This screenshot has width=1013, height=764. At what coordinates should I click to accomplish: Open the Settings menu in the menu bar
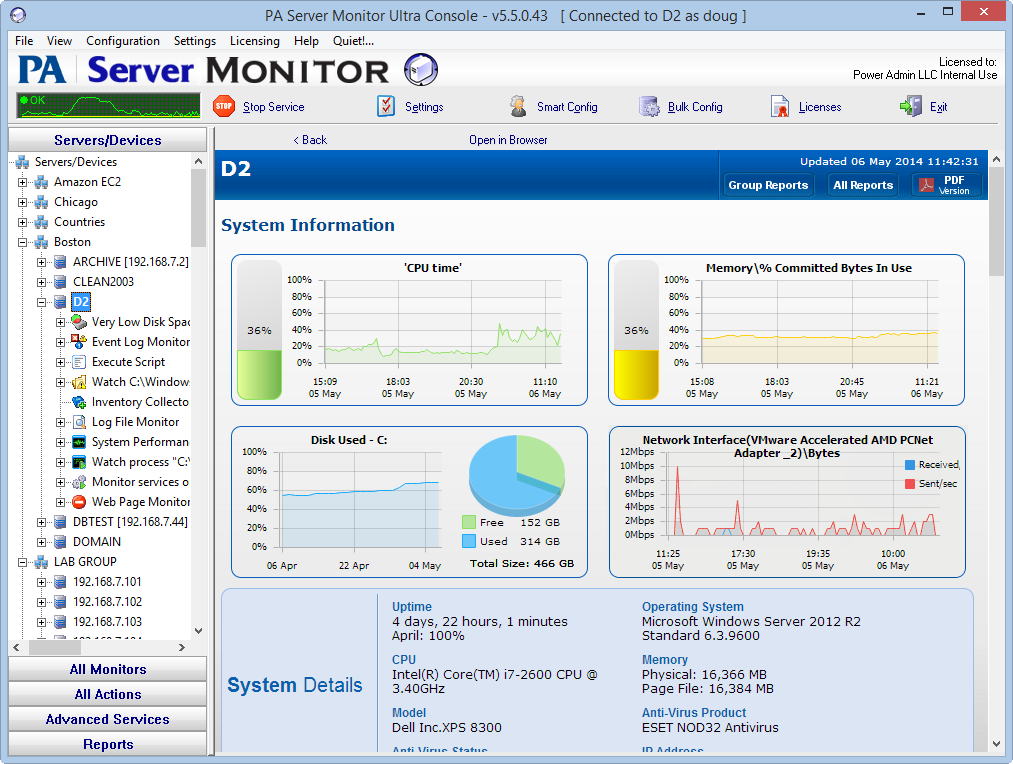(194, 41)
